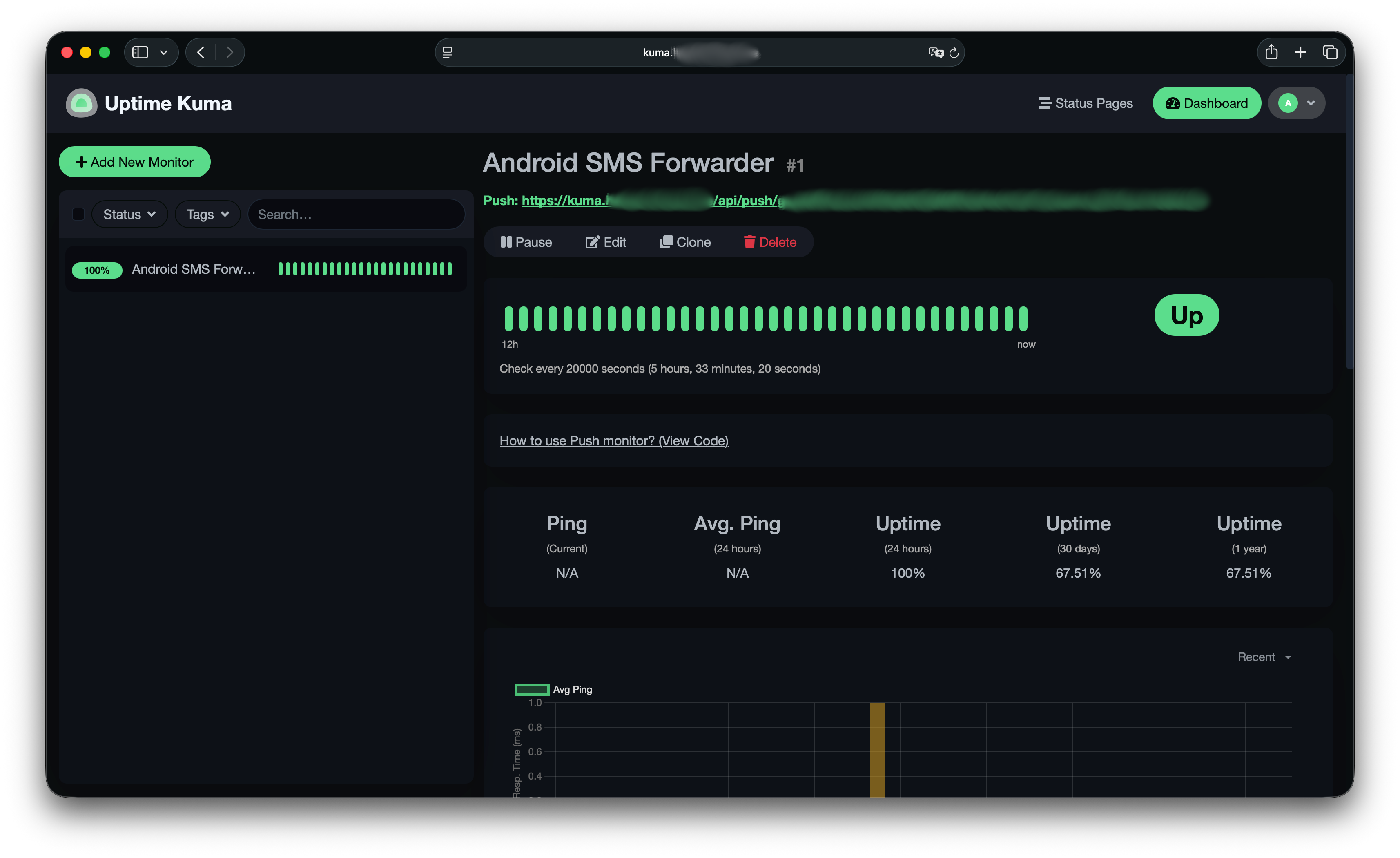The image size is (1400, 858).
Task: Focus the monitor Search field
Action: point(356,214)
